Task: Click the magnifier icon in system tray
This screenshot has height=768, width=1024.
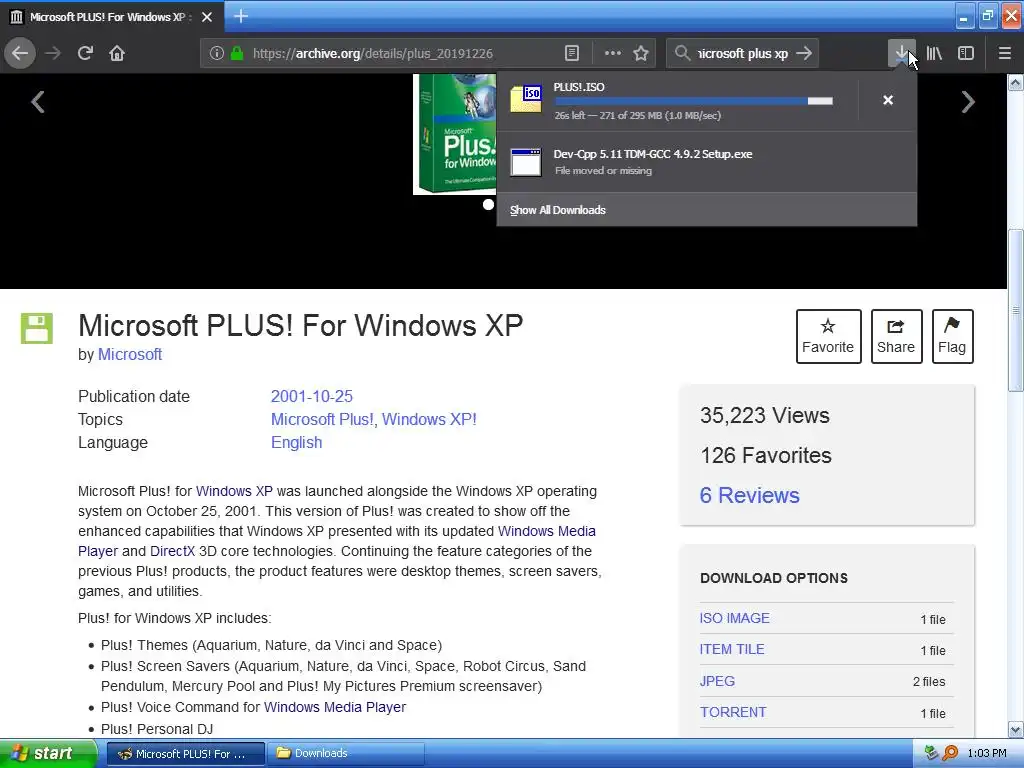Action: click(950, 753)
